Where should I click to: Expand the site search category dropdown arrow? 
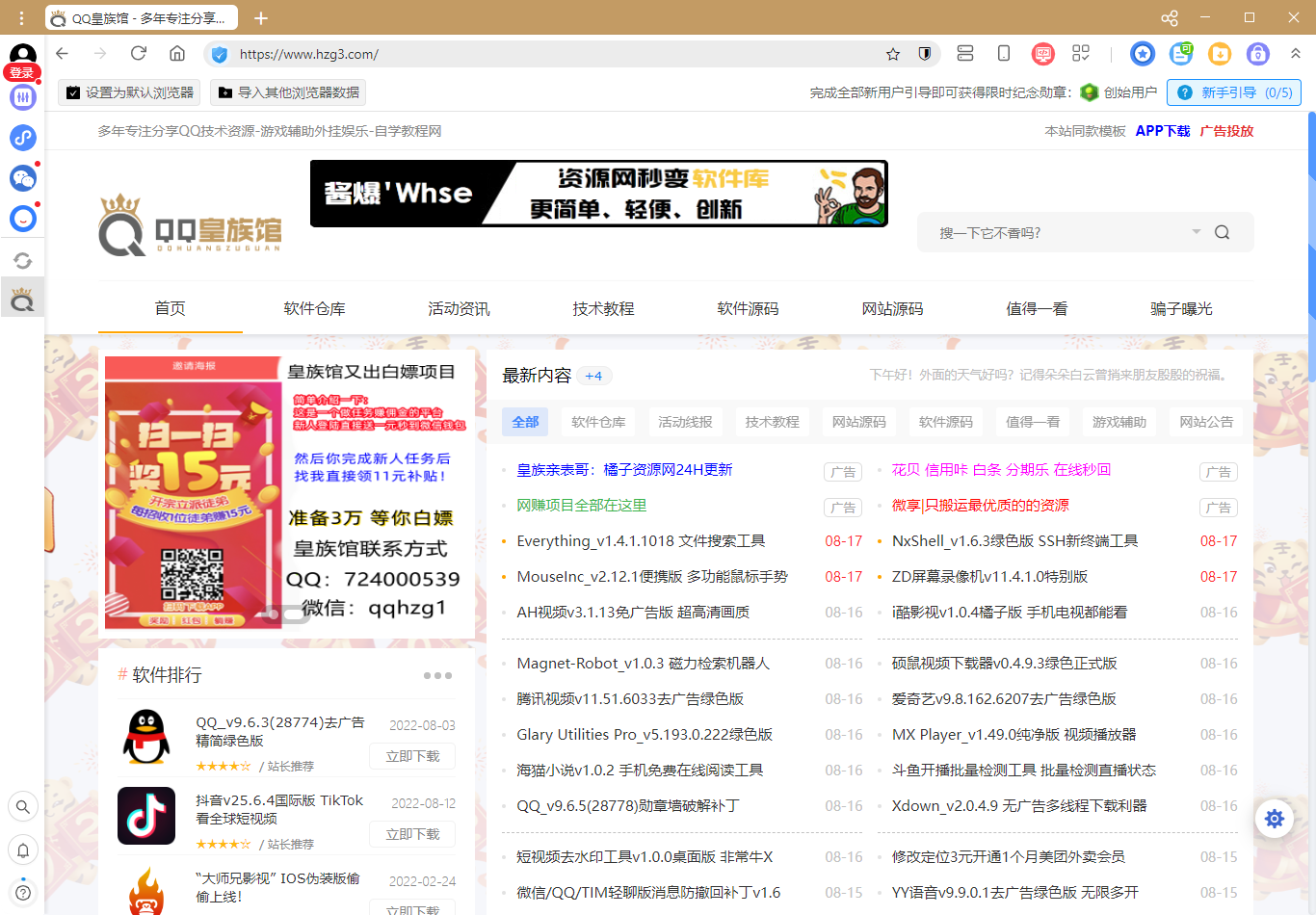(1197, 231)
